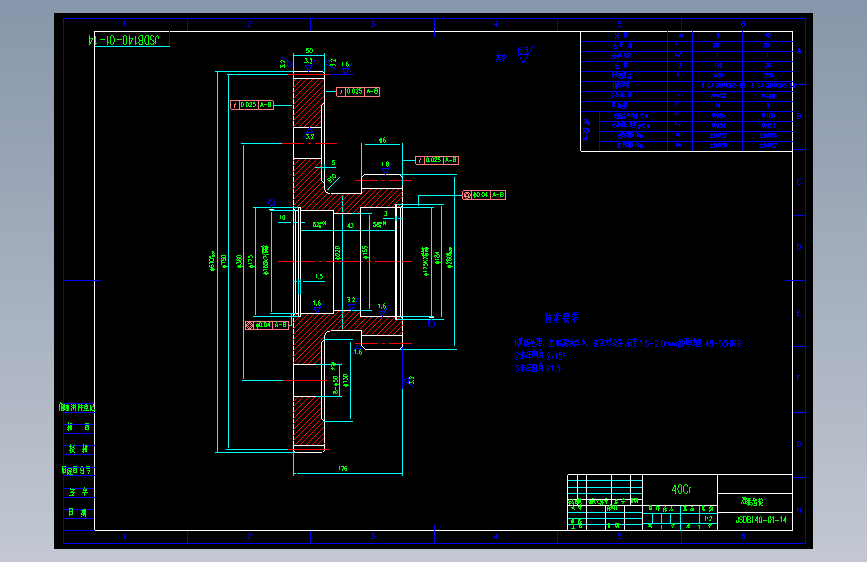This screenshot has width=867, height=562.
Task: Select the 6.3 surface roughness symbol at top
Action: (525, 54)
